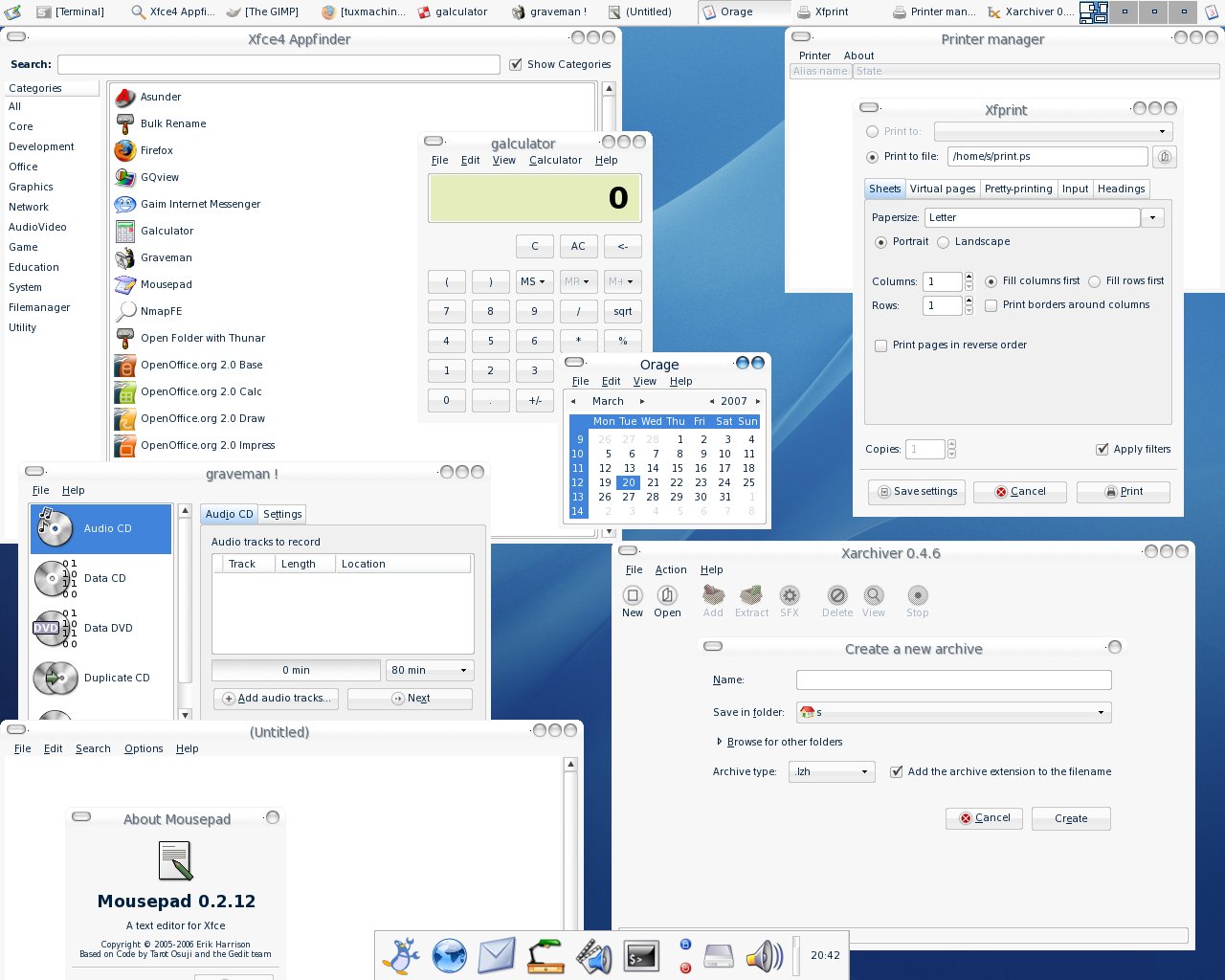This screenshot has width=1225, height=980.
Task: Open the Action menu in Xarchiver
Action: [671, 569]
